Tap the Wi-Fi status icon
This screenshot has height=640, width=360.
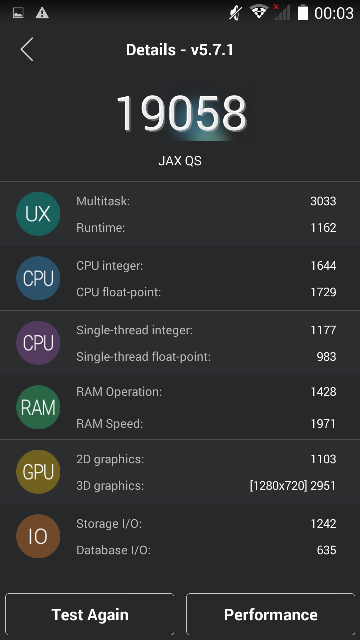pyautogui.click(x=258, y=12)
